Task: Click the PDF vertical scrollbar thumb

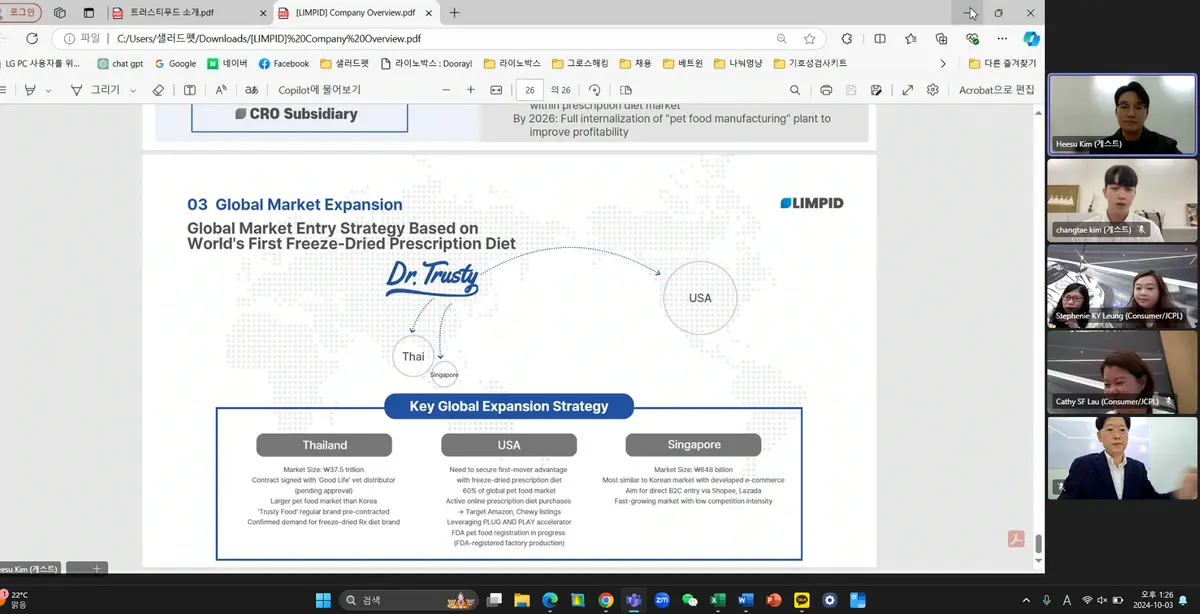Action: (1038, 543)
